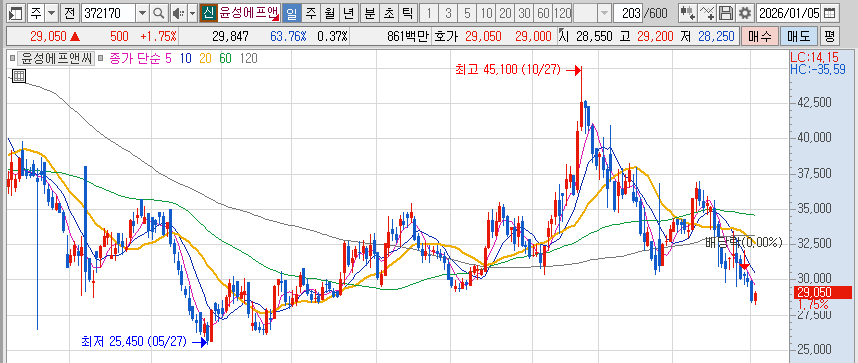This screenshot has height=363, width=858.
Task: Choose interval 30 button
Action: 524,13
